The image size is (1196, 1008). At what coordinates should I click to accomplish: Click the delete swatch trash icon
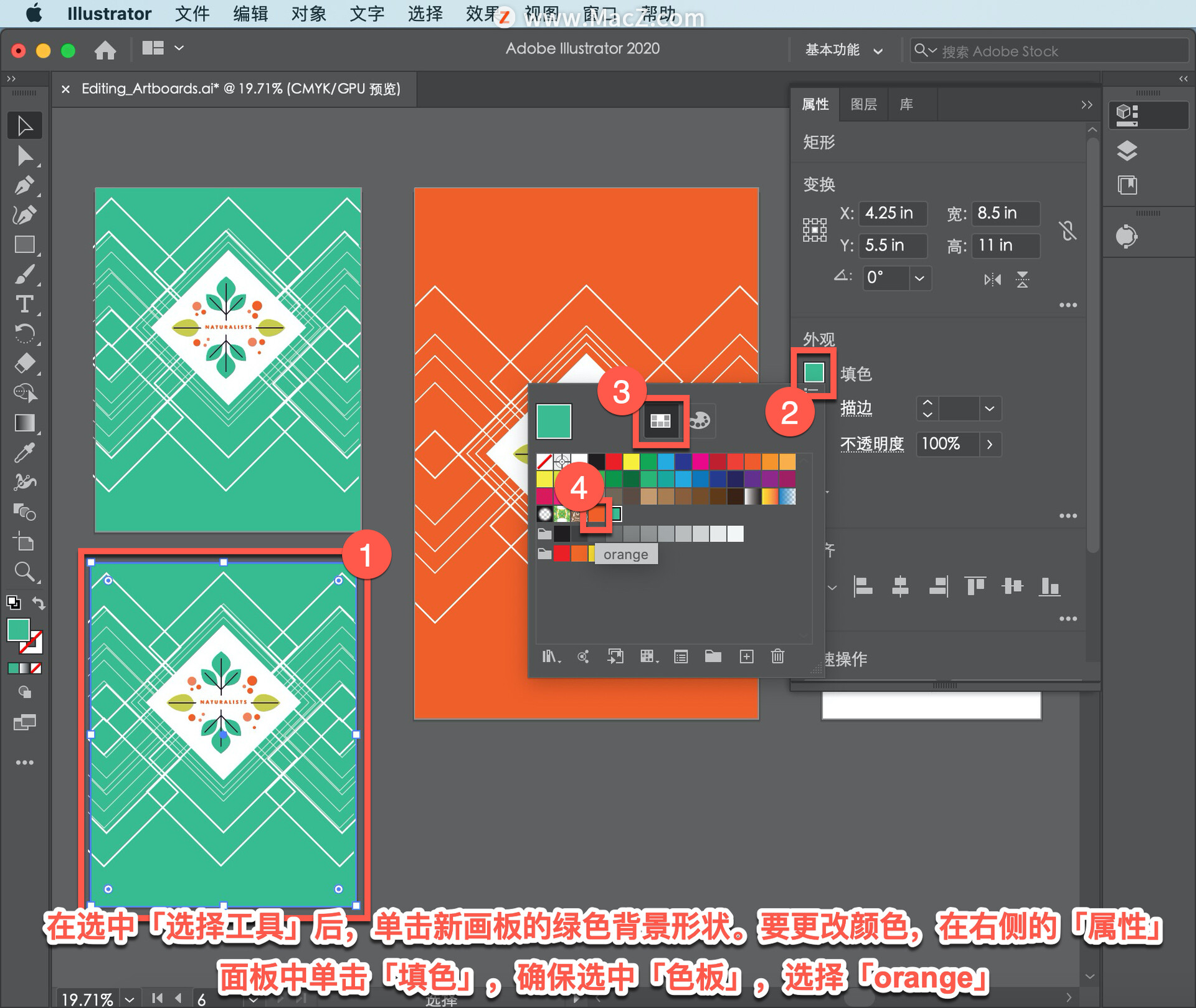(x=777, y=656)
